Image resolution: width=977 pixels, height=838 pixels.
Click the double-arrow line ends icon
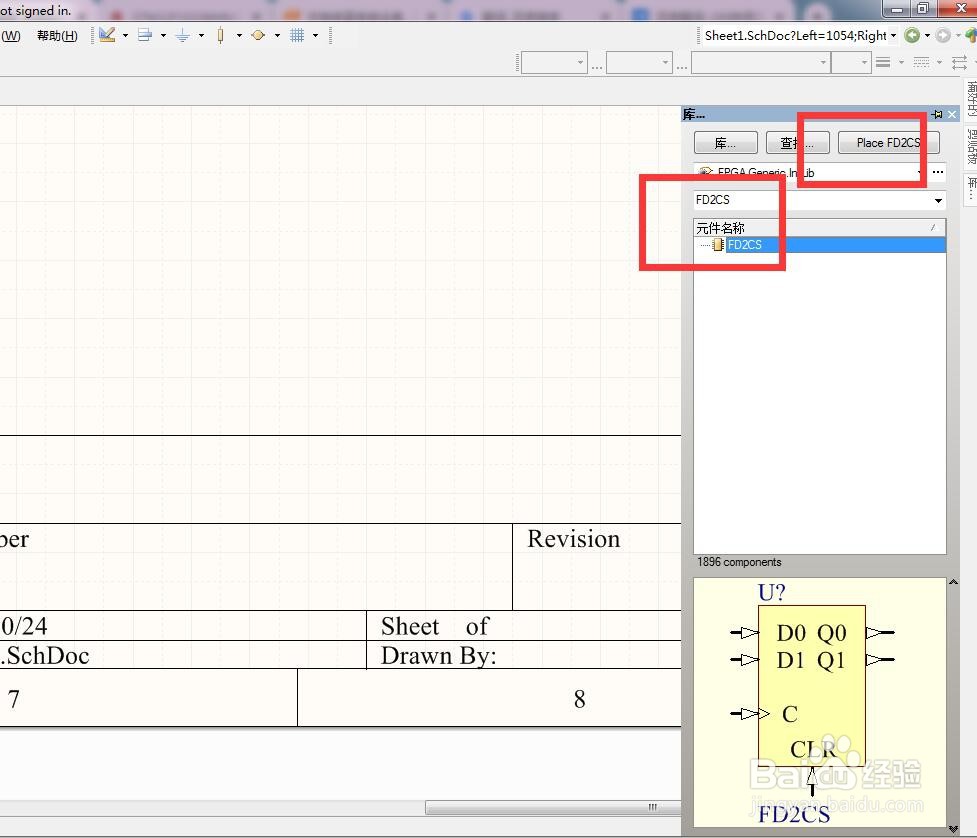tap(960, 62)
